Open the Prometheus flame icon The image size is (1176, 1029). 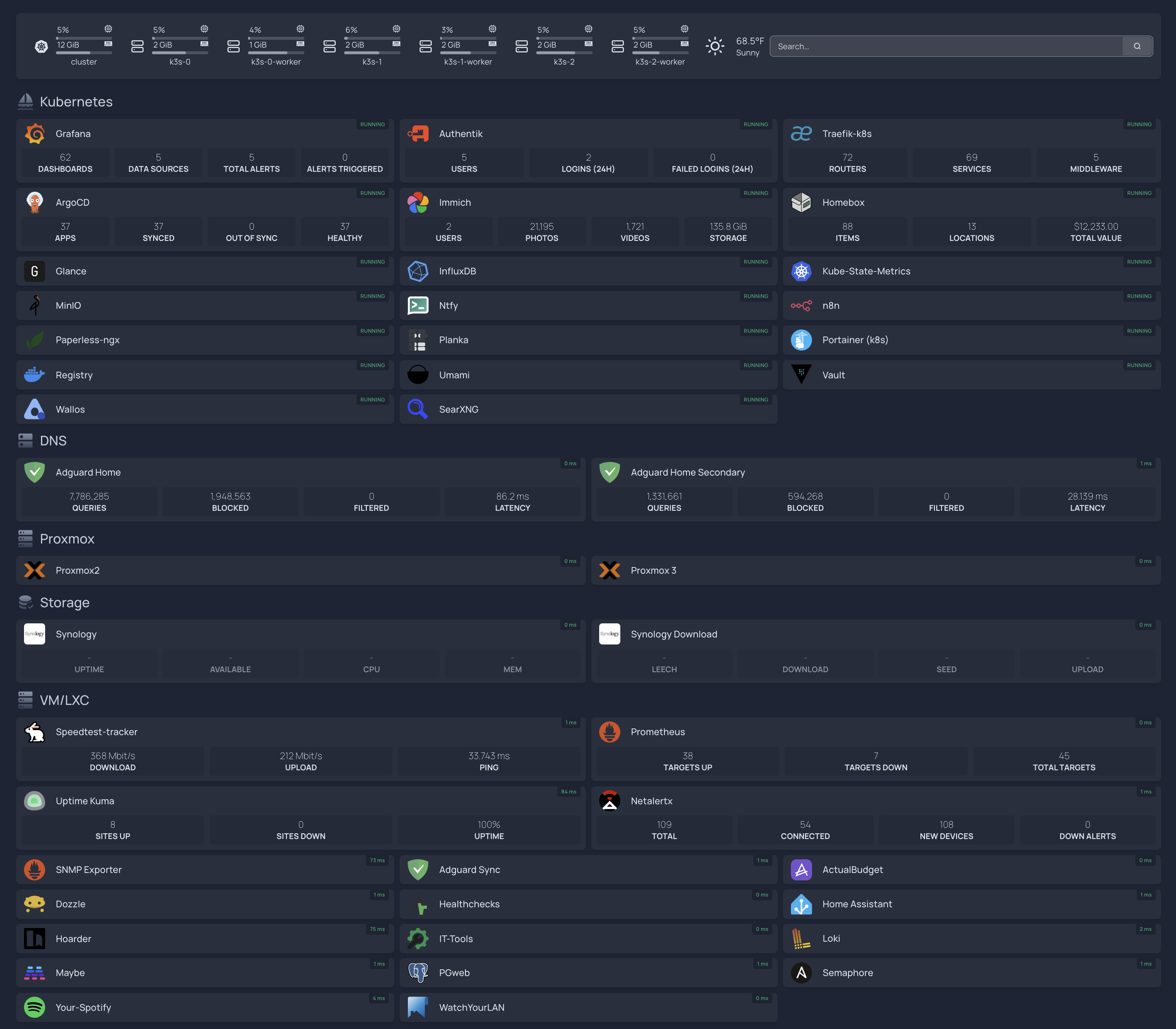(609, 731)
